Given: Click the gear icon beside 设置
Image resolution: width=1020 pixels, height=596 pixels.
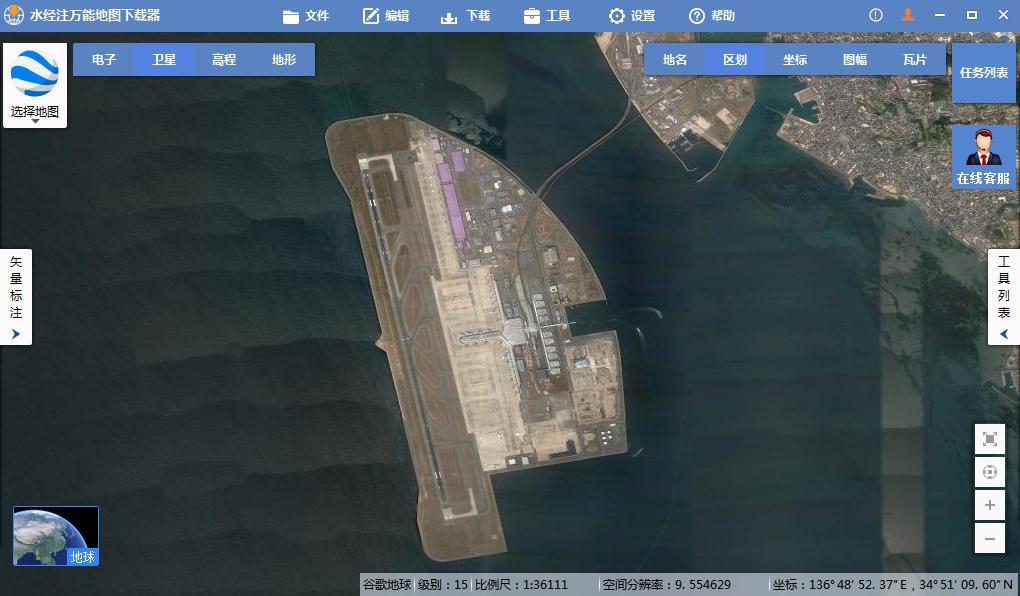Looking at the screenshot, I should (x=617, y=16).
